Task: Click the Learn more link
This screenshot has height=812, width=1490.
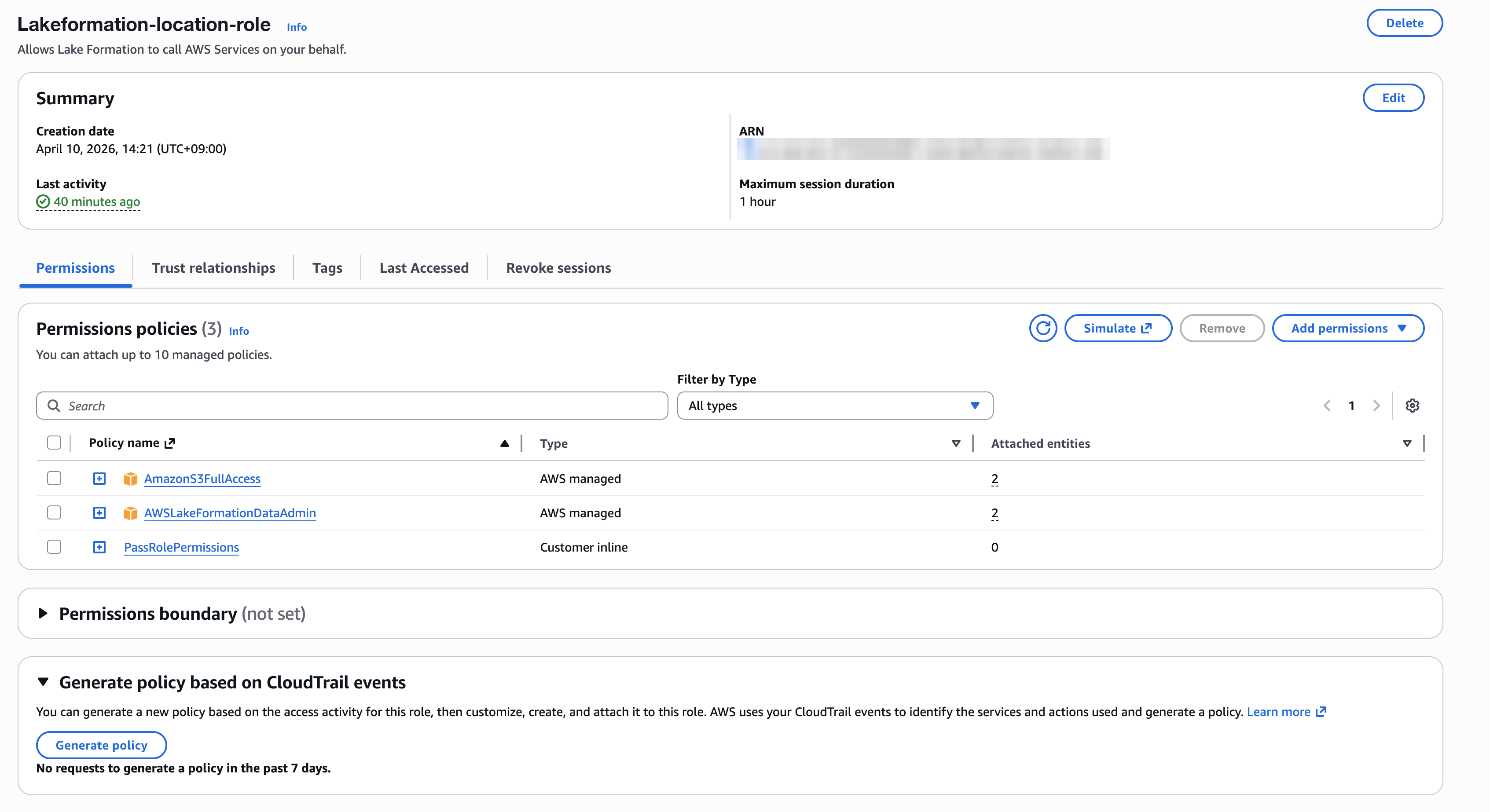Action: (x=1278, y=712)
